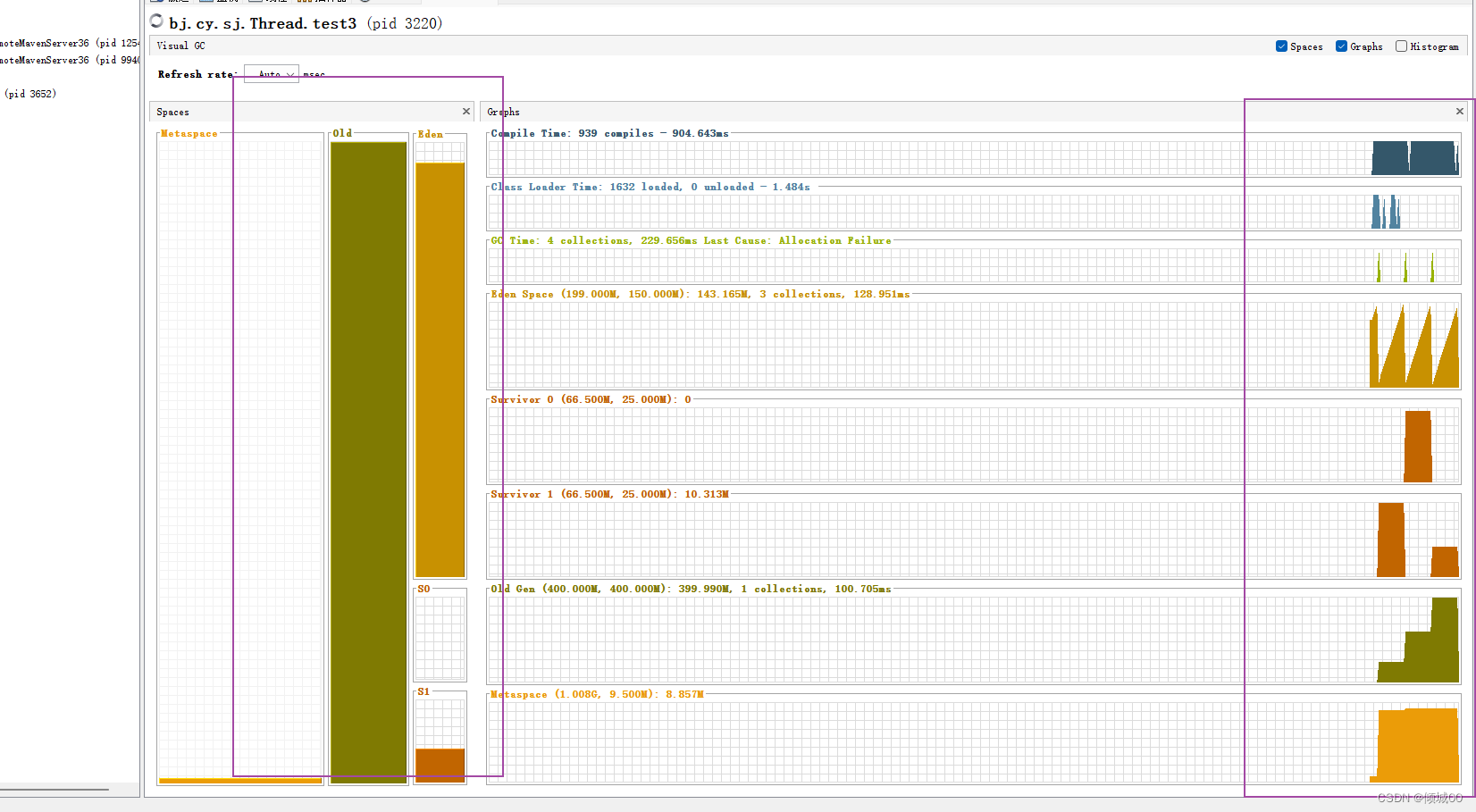Click the Eden space fill bar
1476x812 pixels.
click(x=440, y=370)
